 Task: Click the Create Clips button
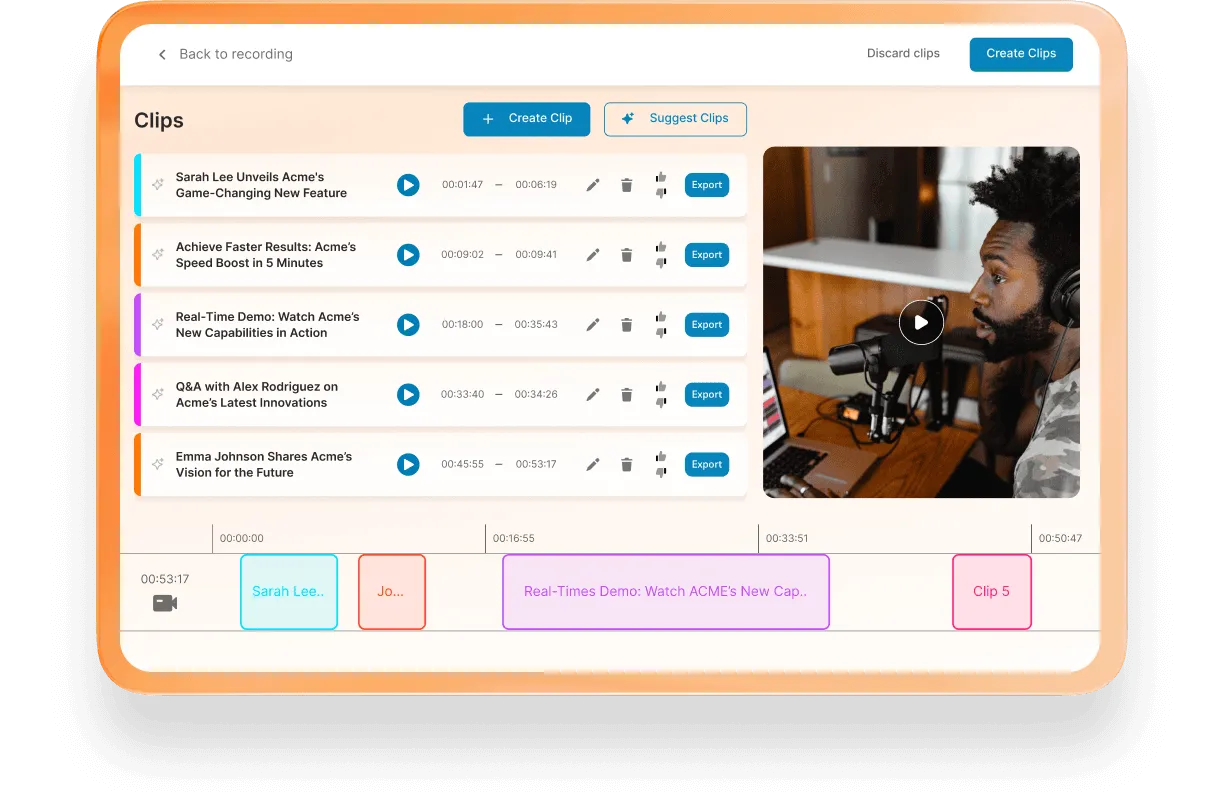pos(1020,54)
